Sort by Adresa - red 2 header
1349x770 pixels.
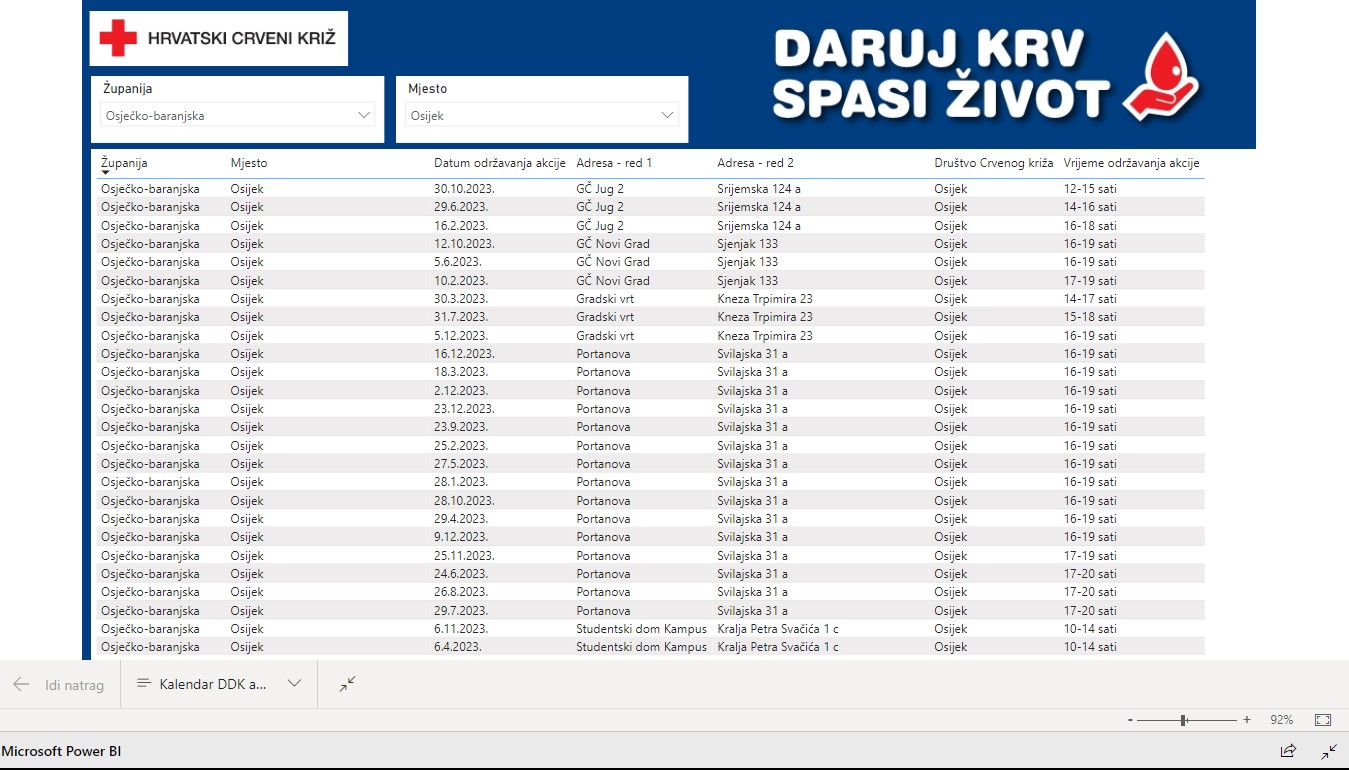pos(755,163)
